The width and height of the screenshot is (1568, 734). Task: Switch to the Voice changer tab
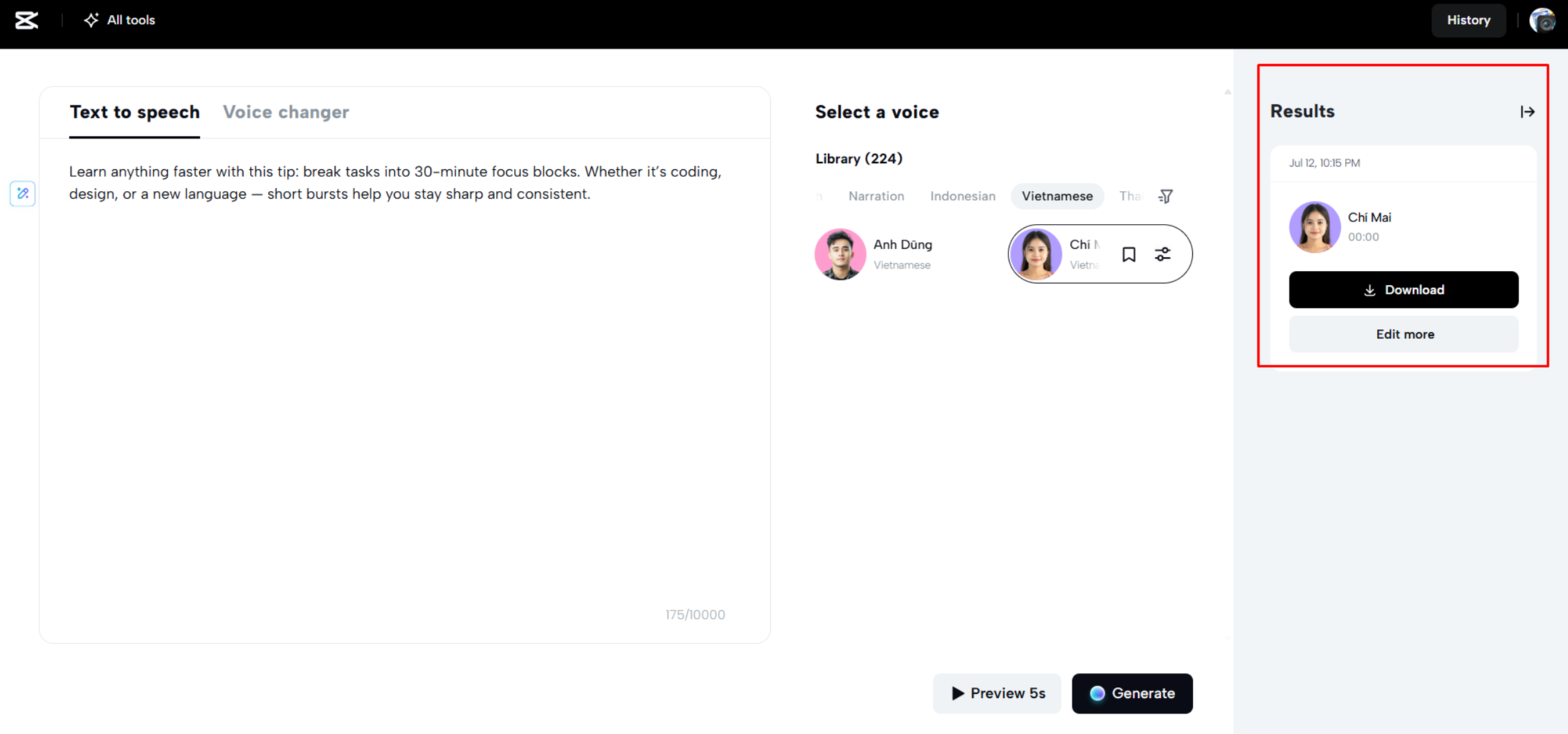tap(285, 112)
